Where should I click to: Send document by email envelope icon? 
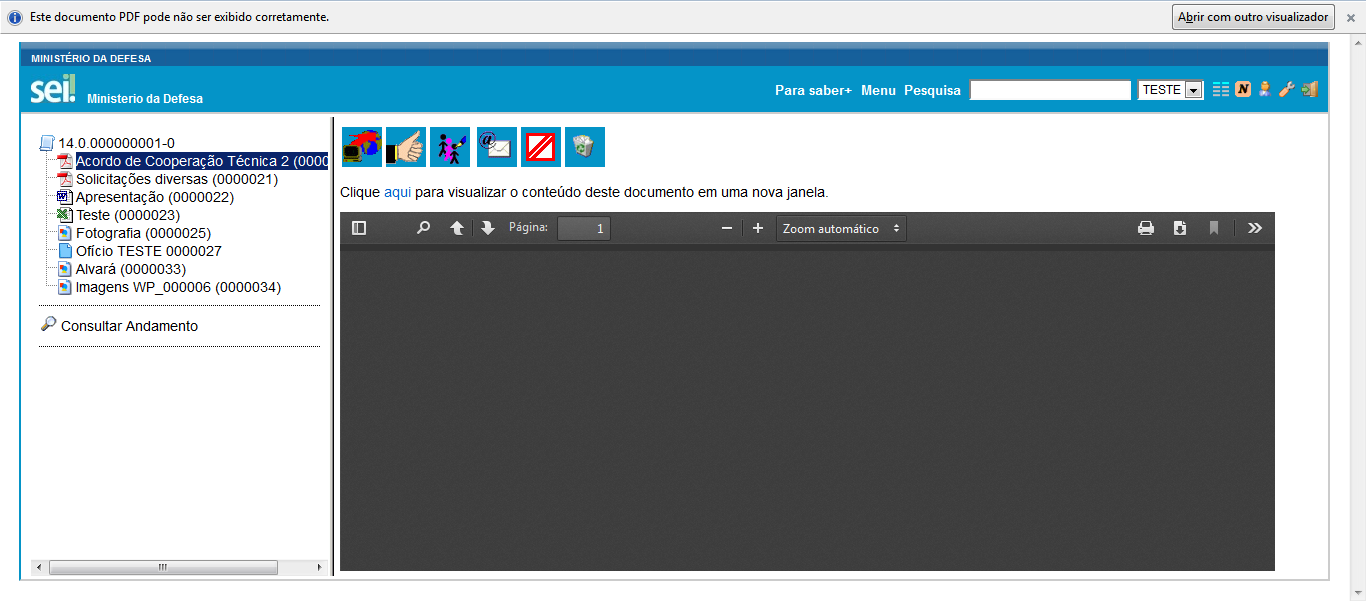[x=497, y=147]
